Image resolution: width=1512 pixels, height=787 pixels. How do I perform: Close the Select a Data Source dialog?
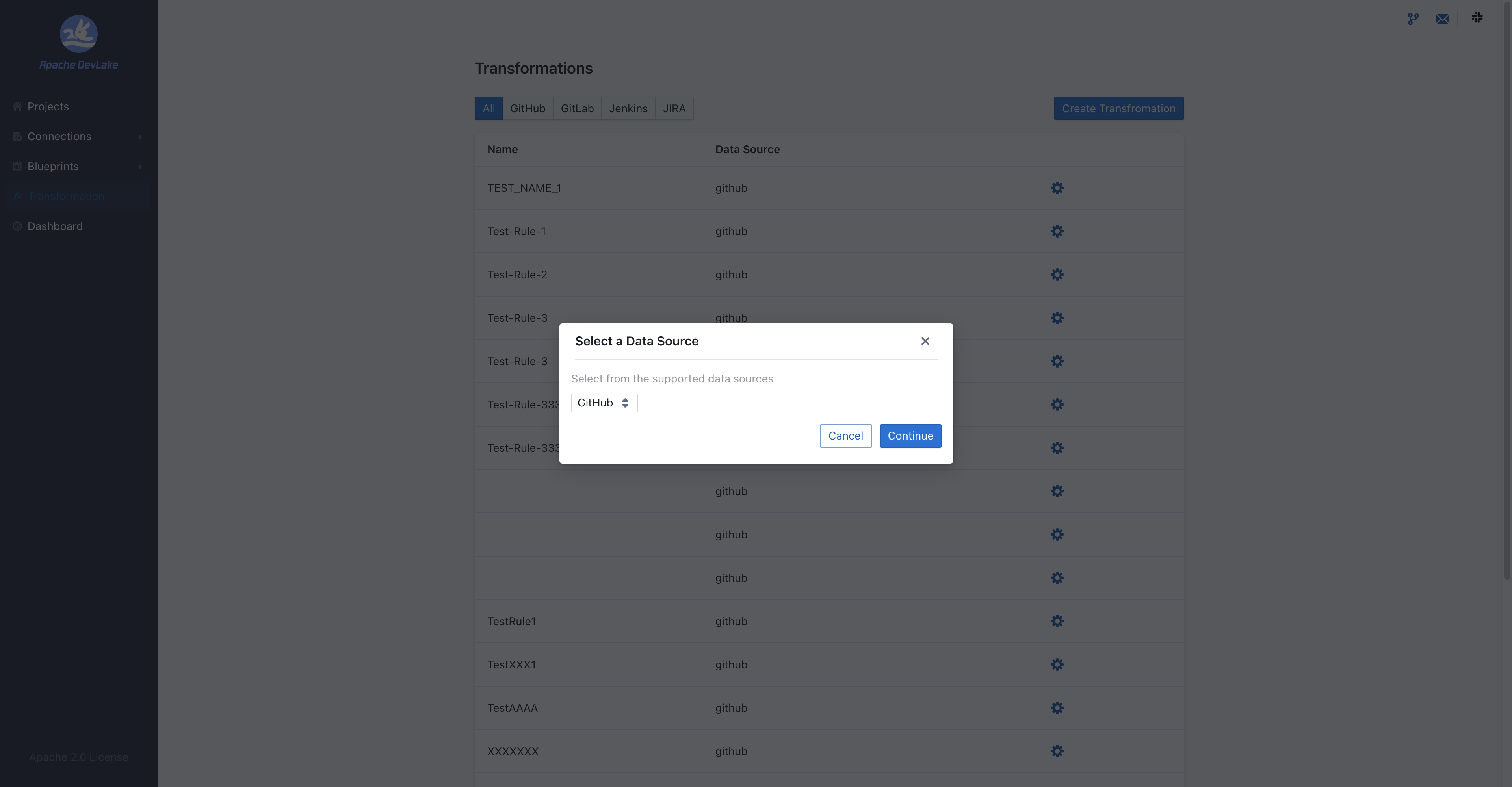[x=925, y=341]
